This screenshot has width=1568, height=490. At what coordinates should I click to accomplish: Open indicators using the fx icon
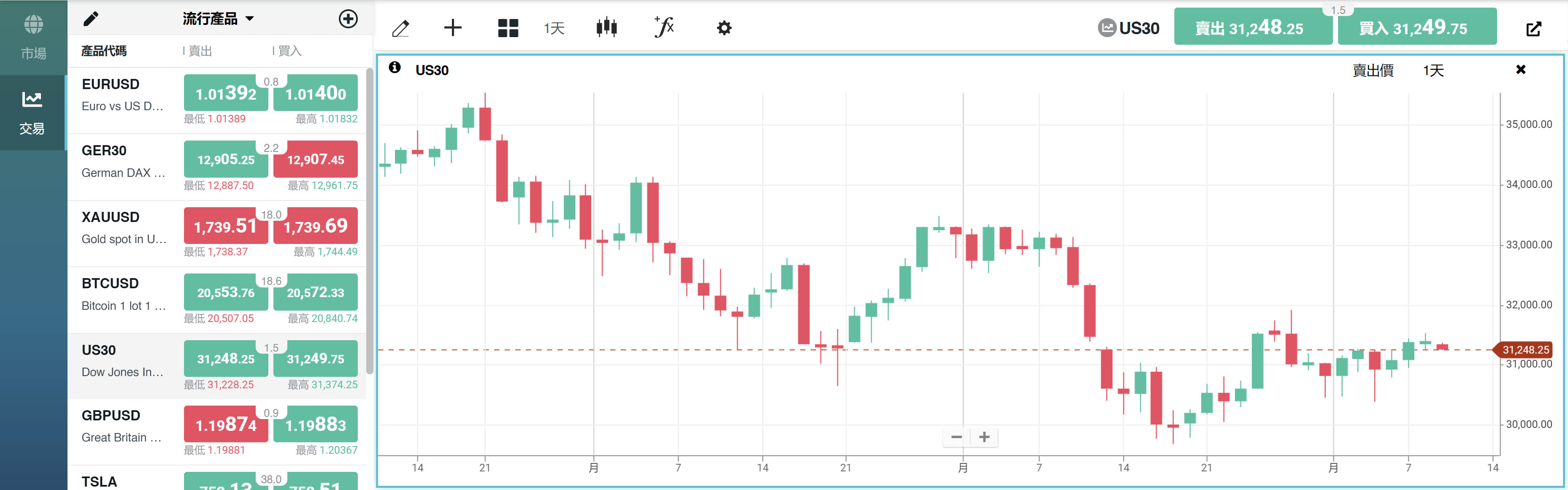coord(663,27)
